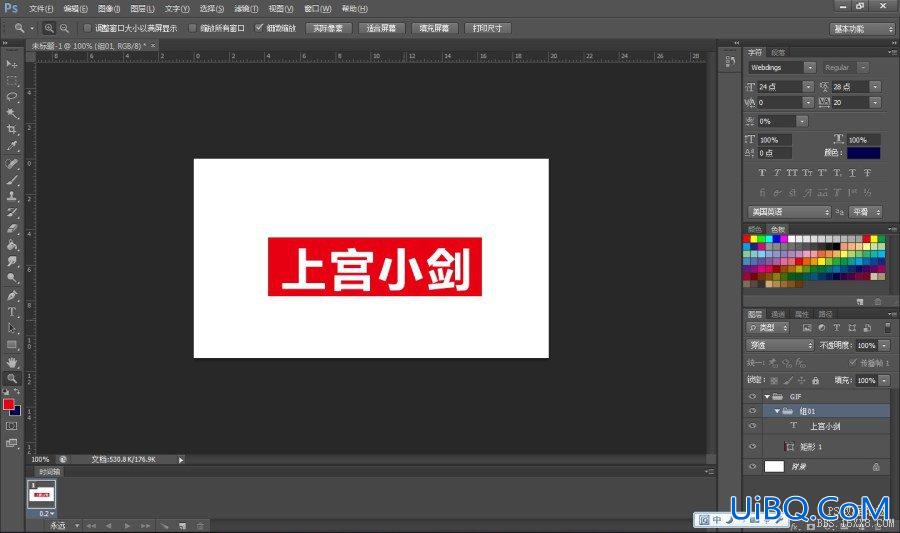Select the Rectangle shape tool
The height and width of the screenshot is (533, 900).
11,345
